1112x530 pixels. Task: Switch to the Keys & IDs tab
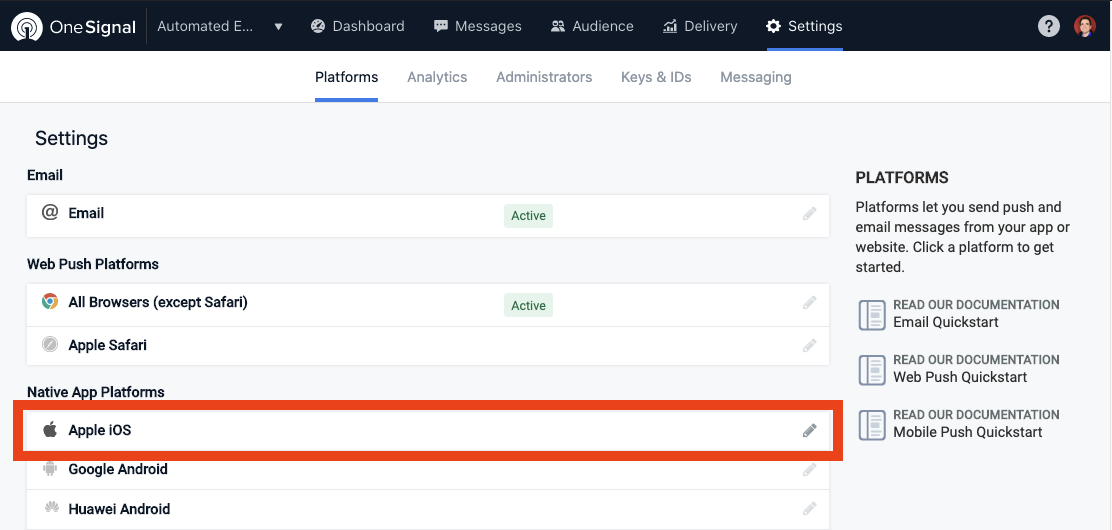tap(656, 77)
